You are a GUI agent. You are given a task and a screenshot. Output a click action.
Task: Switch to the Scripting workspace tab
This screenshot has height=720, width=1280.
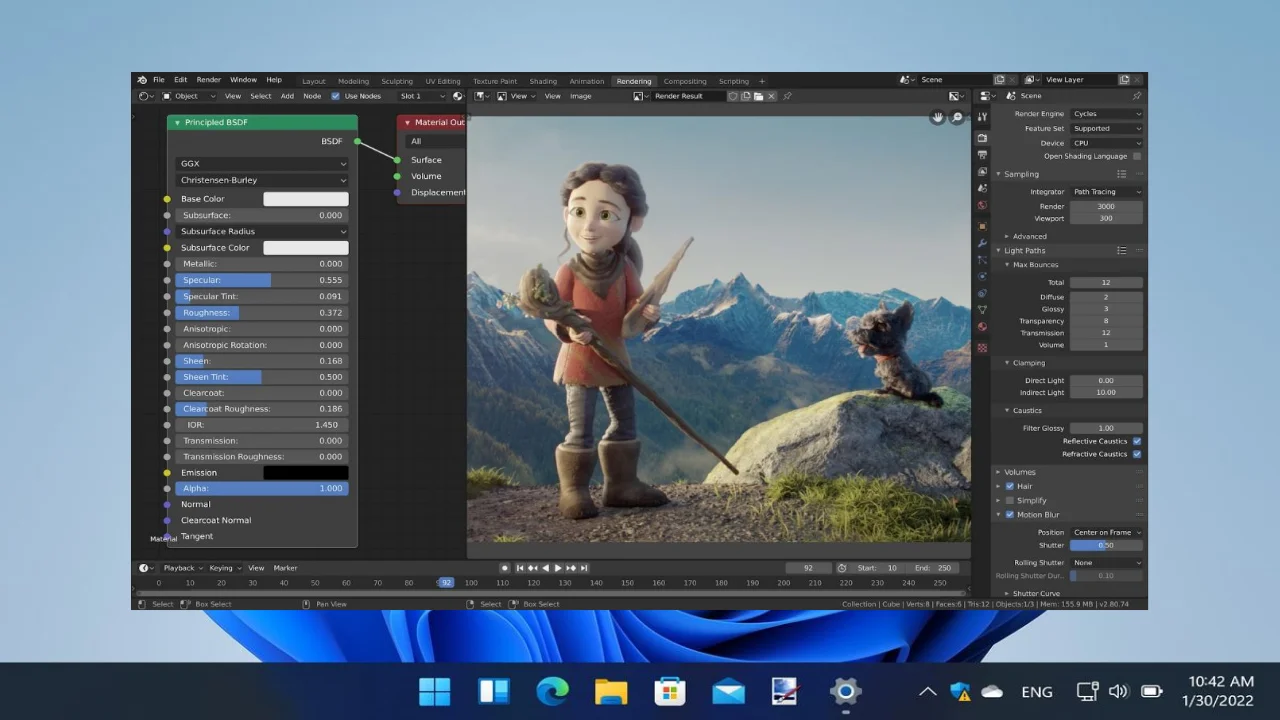point(733,81)
